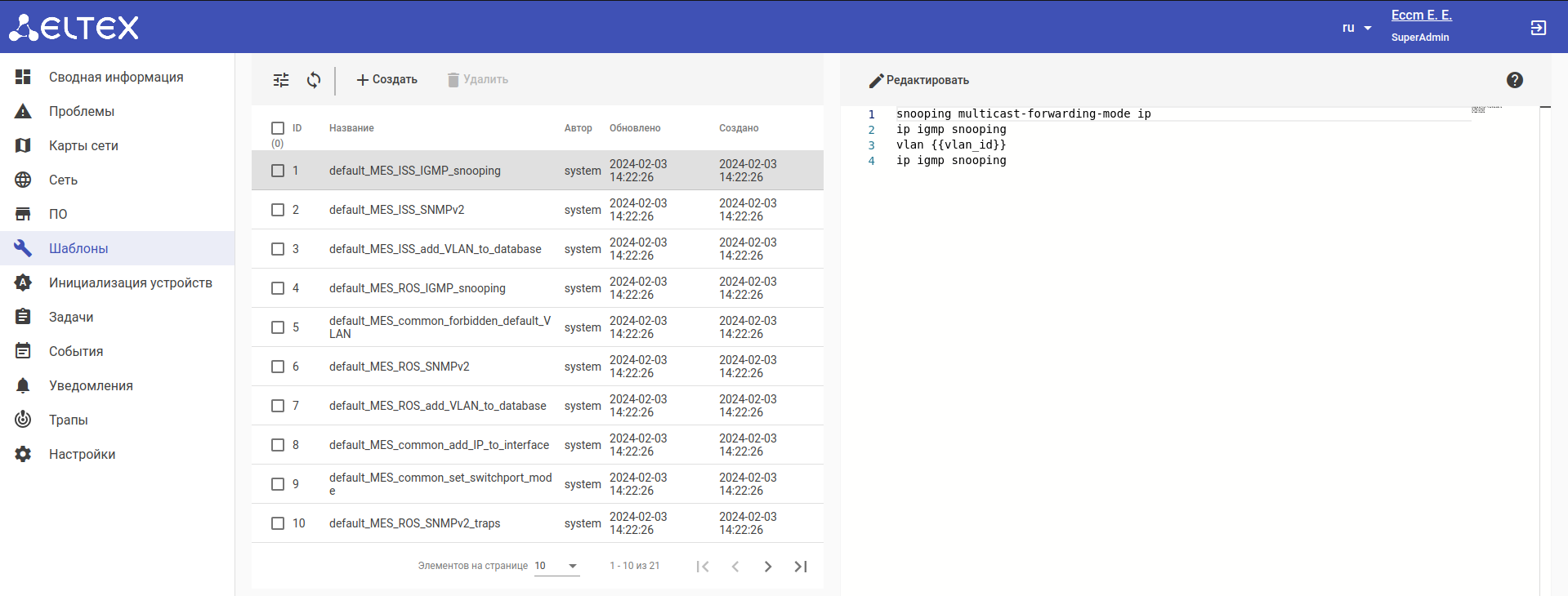
Task: Click the ELTEX logo
Action: [x=74, y=28]
